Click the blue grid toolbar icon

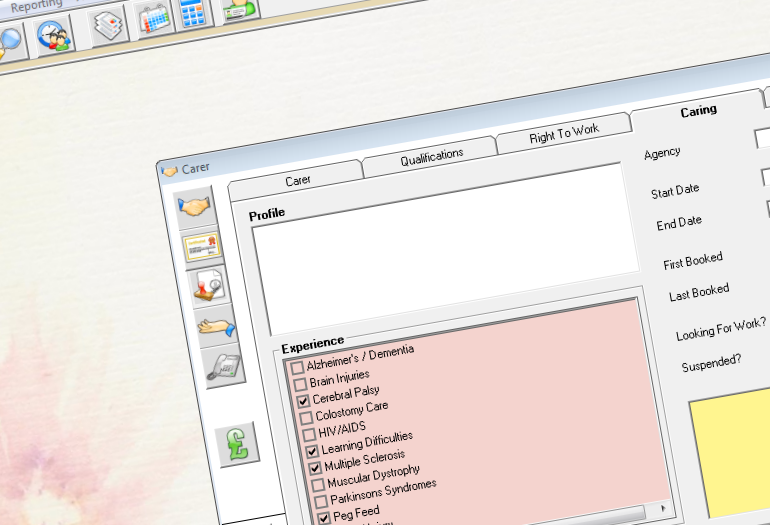[x=193, y=12]
